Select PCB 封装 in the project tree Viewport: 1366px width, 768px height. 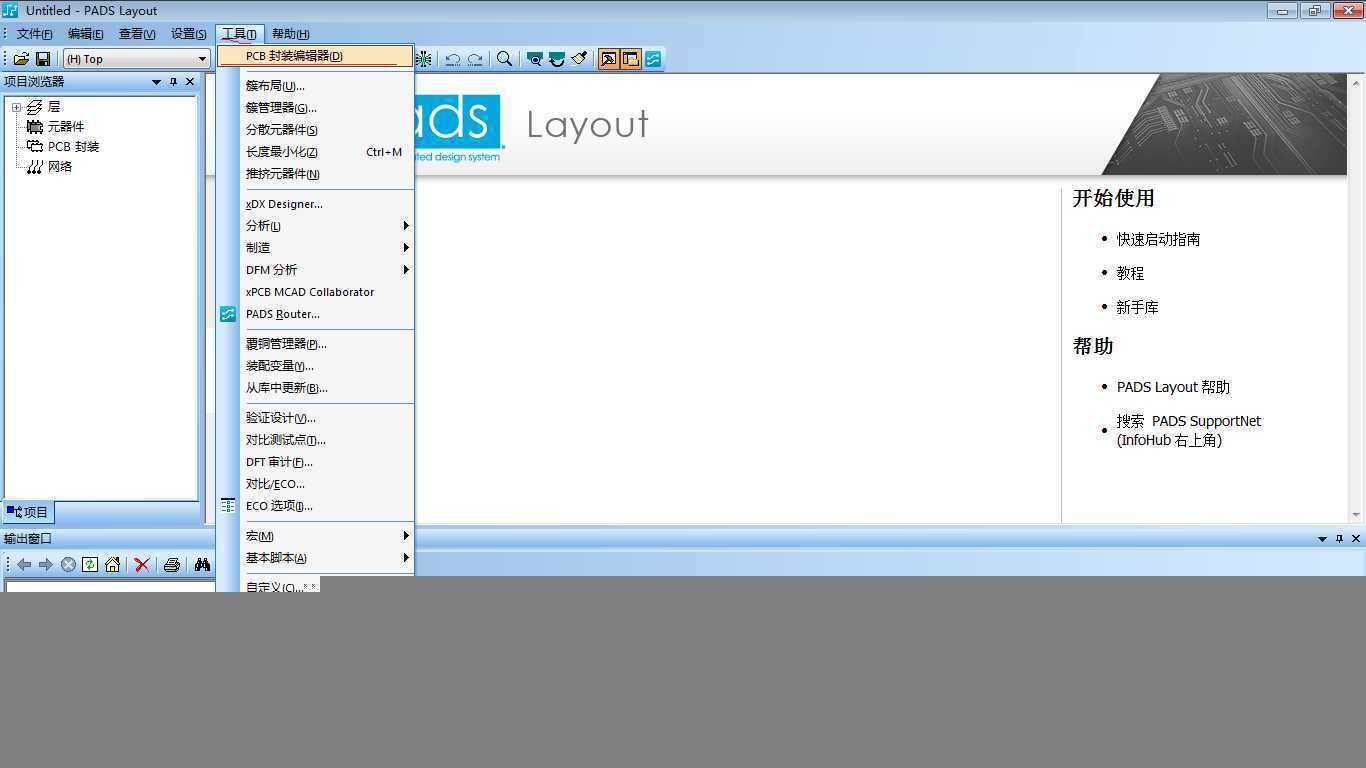click(74, 147)
